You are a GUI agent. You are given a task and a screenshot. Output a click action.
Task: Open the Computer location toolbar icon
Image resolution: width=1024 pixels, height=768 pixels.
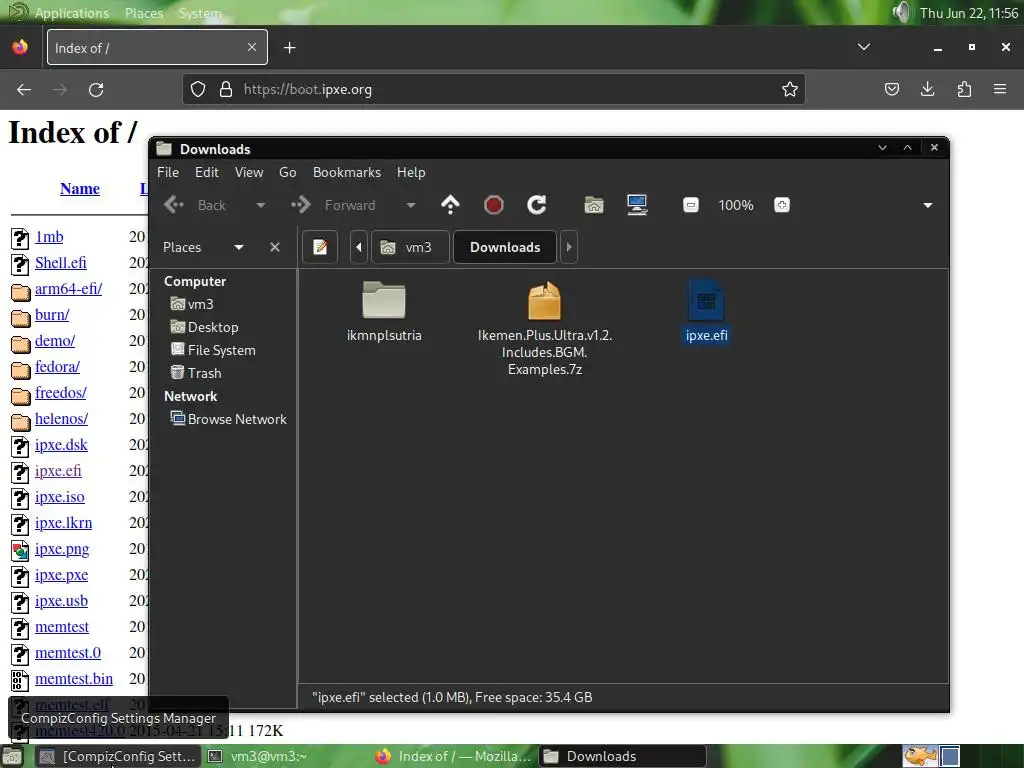pos(637,205)
